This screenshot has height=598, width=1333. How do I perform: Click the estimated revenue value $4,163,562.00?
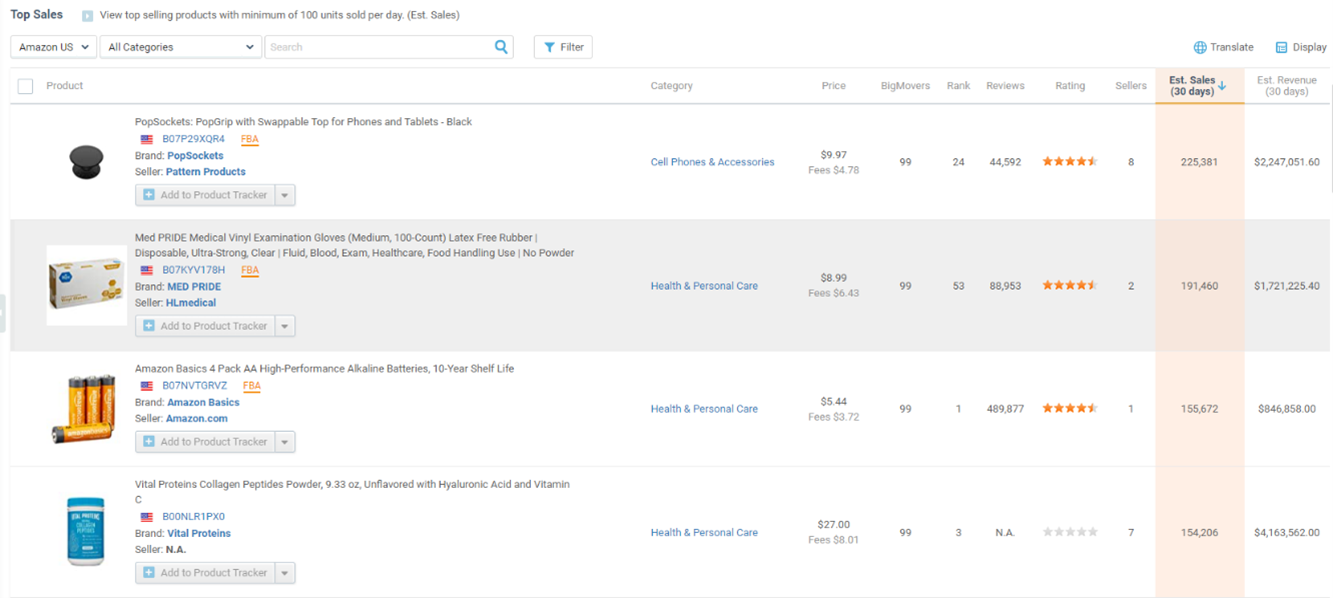pyautogui.click(x=1287, y=533)
